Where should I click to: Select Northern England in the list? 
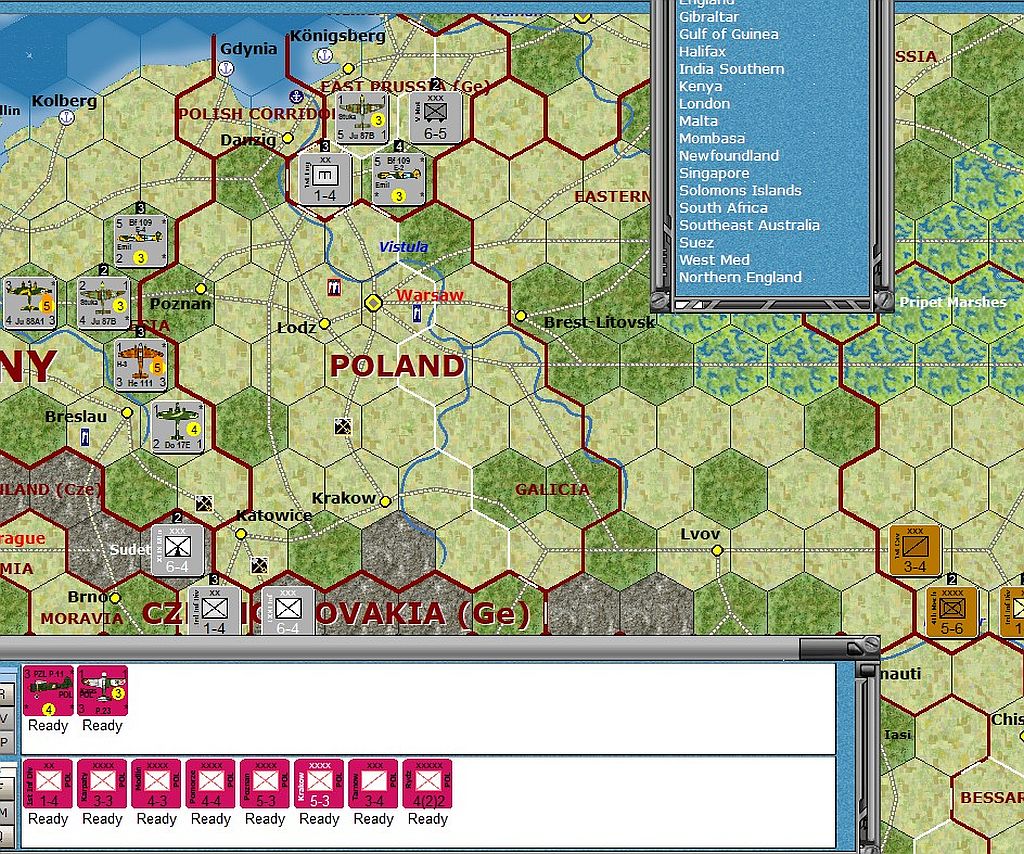coord(741,277)
